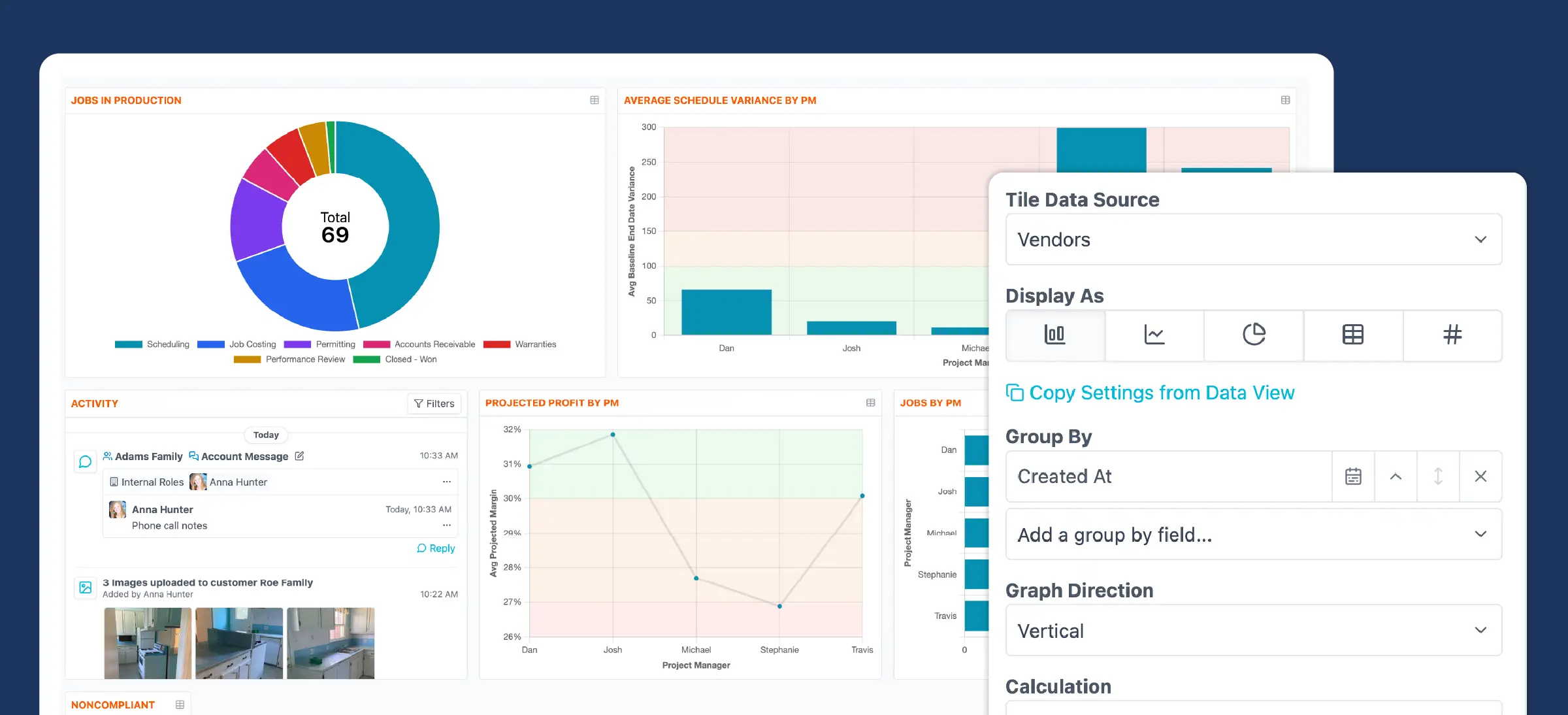1568x715 pixels.
Task: Open table view for Jobs In Production tile
Action: pyautogui.click(x=594, y=100)
